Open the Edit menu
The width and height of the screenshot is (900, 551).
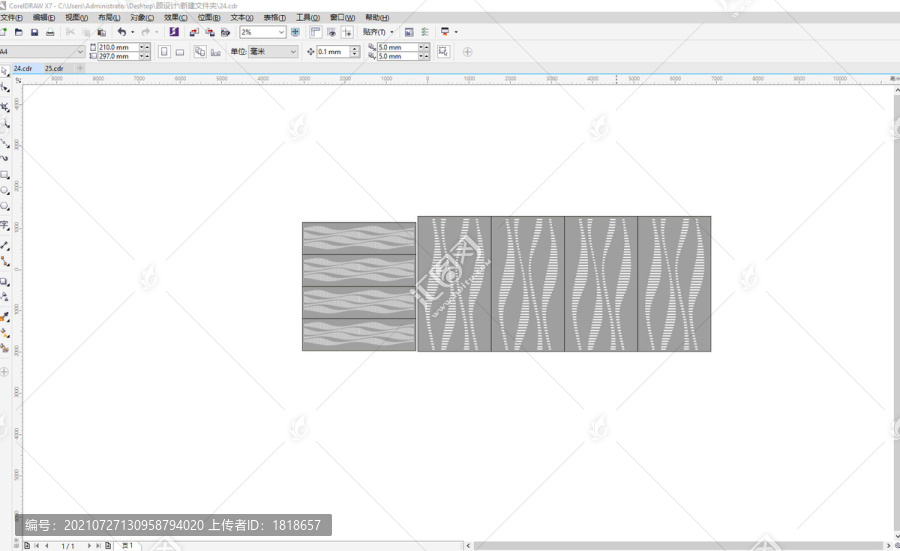click(44, 18)
